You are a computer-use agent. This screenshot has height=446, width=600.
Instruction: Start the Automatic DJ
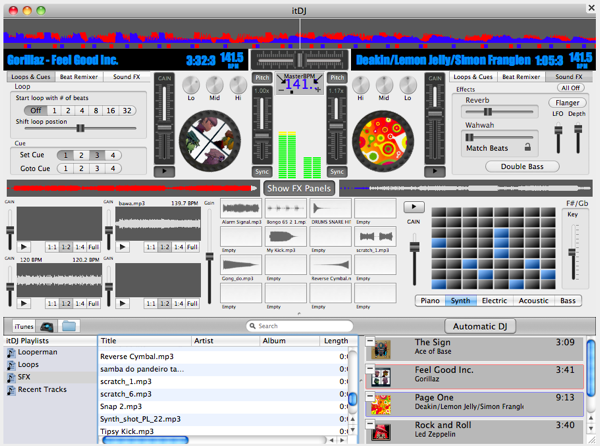point(480,326)
